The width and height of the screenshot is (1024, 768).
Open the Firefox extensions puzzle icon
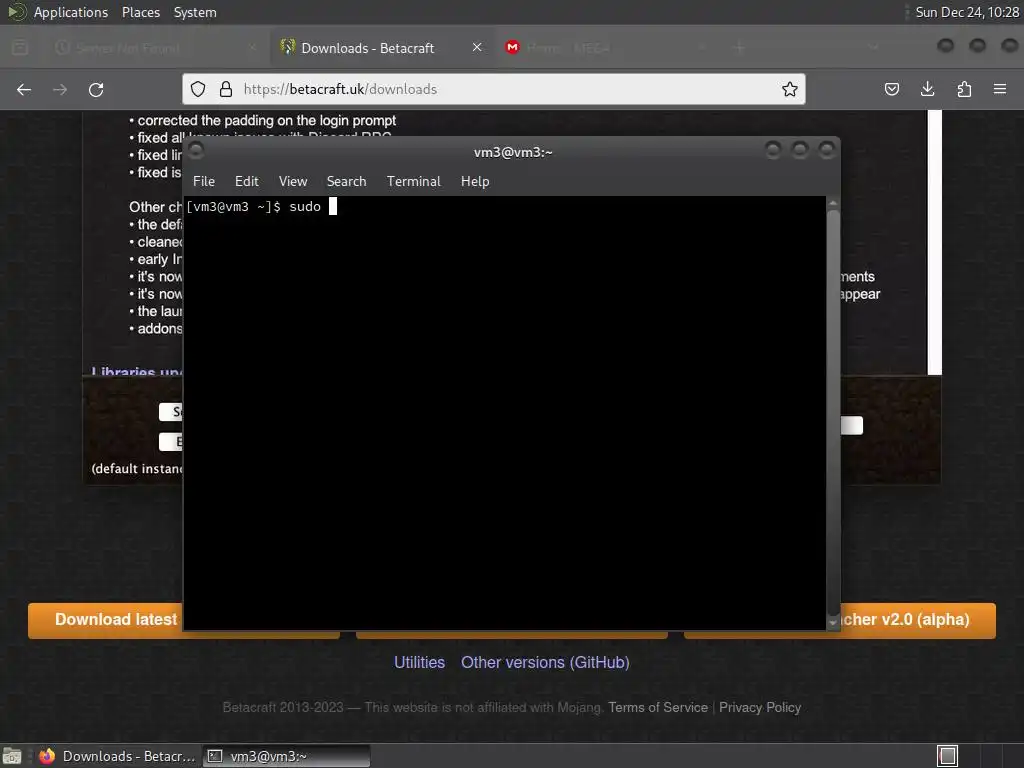click(964, 89)
